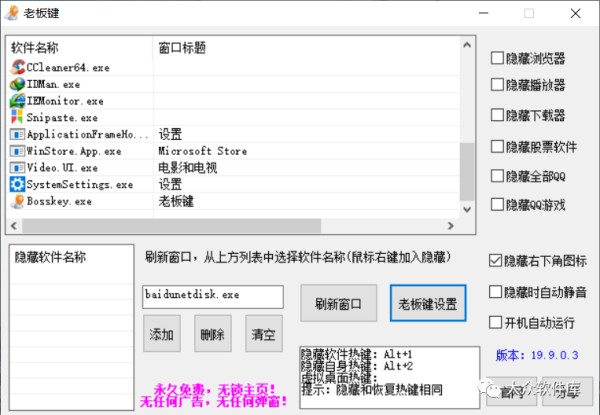The width and height of the screenshot is (600, 415).
Task: Enable 隐藏浏览器 checkbox
Action: point(497,58)
